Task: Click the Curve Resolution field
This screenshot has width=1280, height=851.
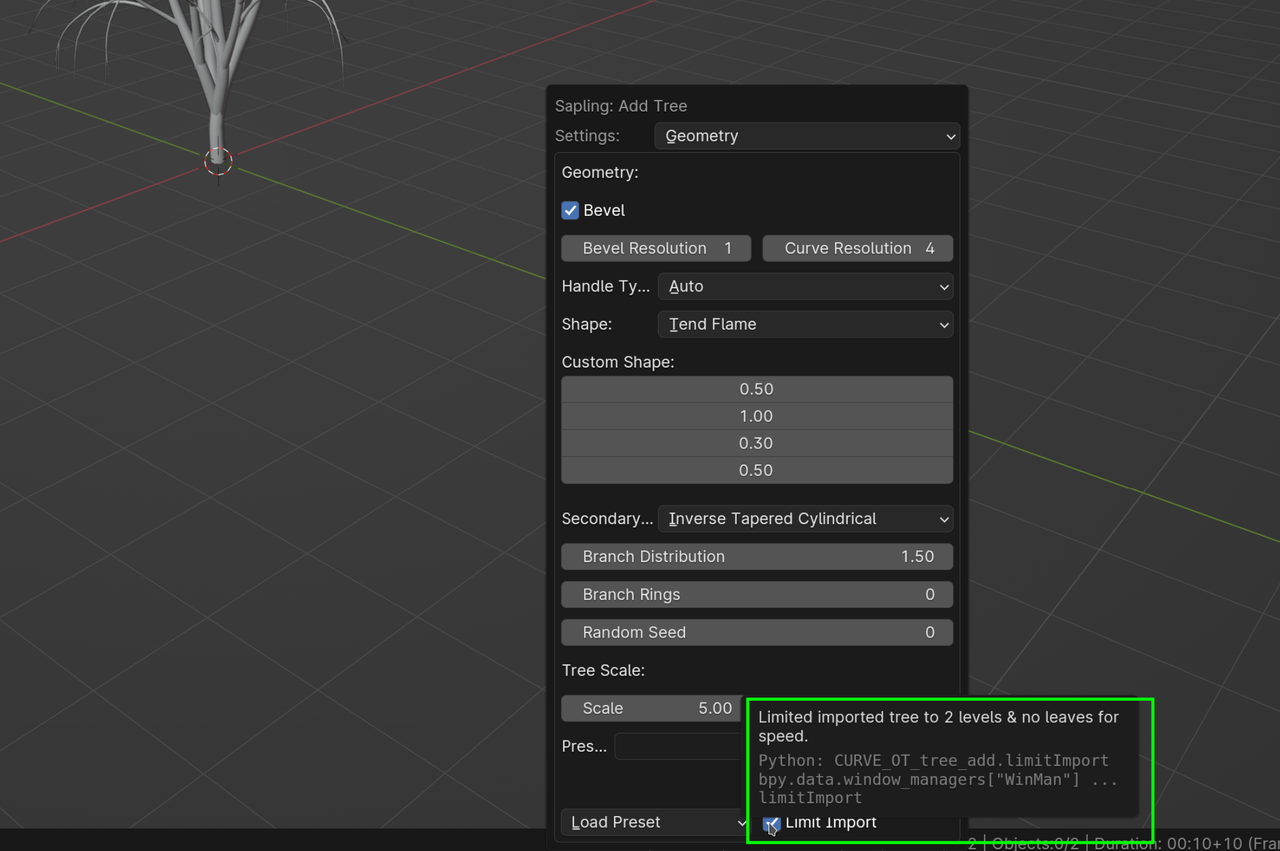Action: point(858,248)
